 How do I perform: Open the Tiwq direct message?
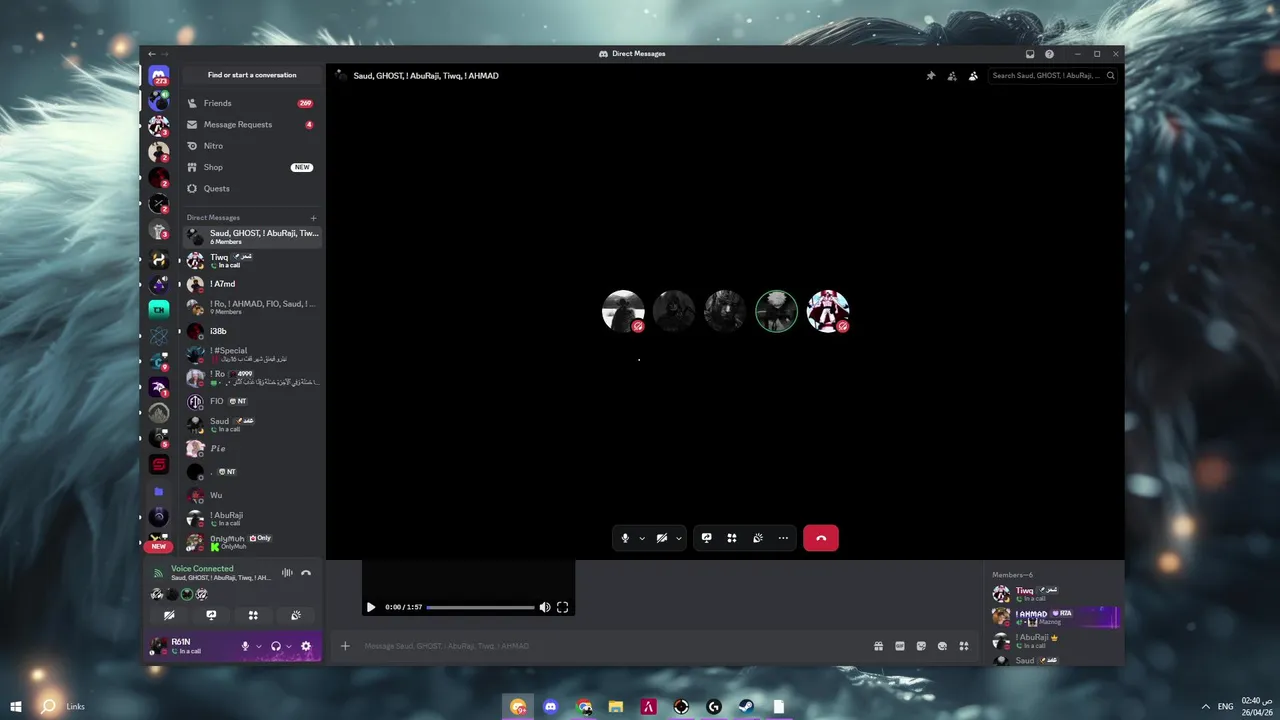pyautogui.click(x=252, y=260)
